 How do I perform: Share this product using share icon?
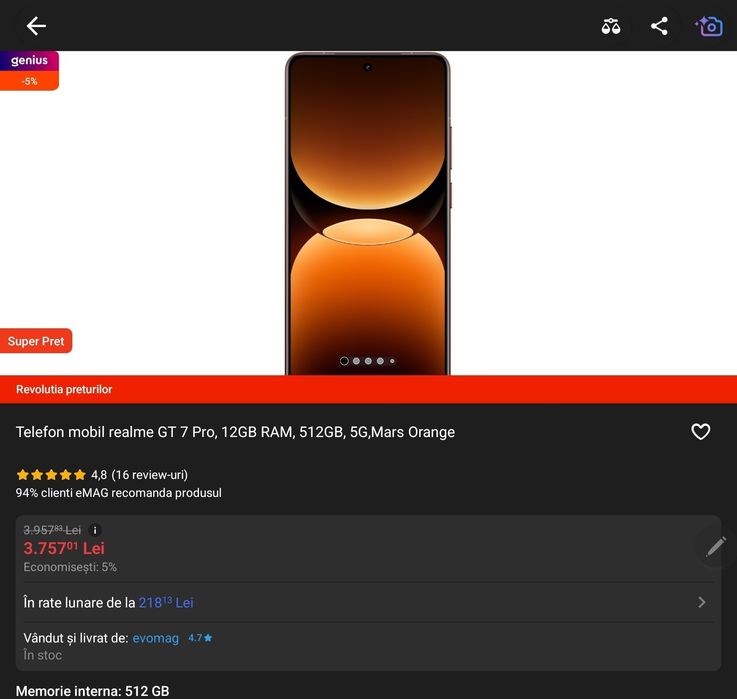659,26
